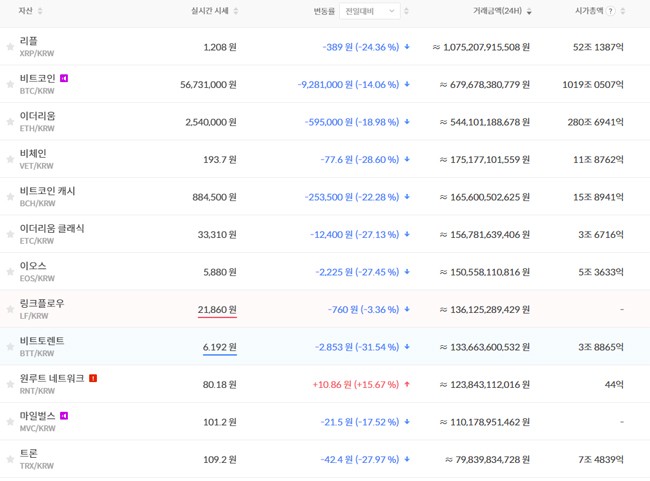
Task: Favorite the 링크플로우 LF/KRW star
Action: click(x=10, y=309)
